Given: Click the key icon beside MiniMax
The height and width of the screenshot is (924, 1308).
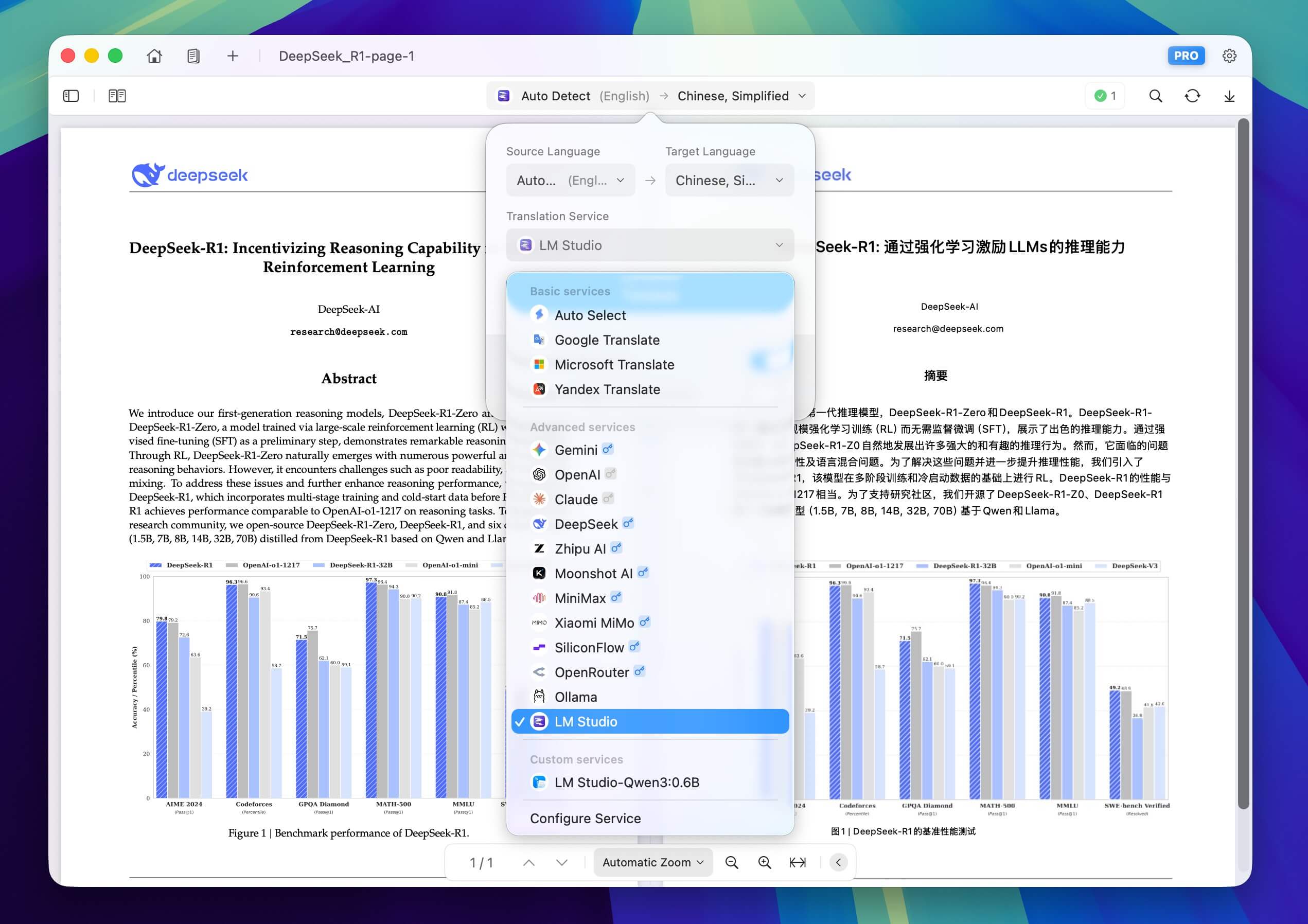Looking at the screenshot, I should [x=616, y=597].
